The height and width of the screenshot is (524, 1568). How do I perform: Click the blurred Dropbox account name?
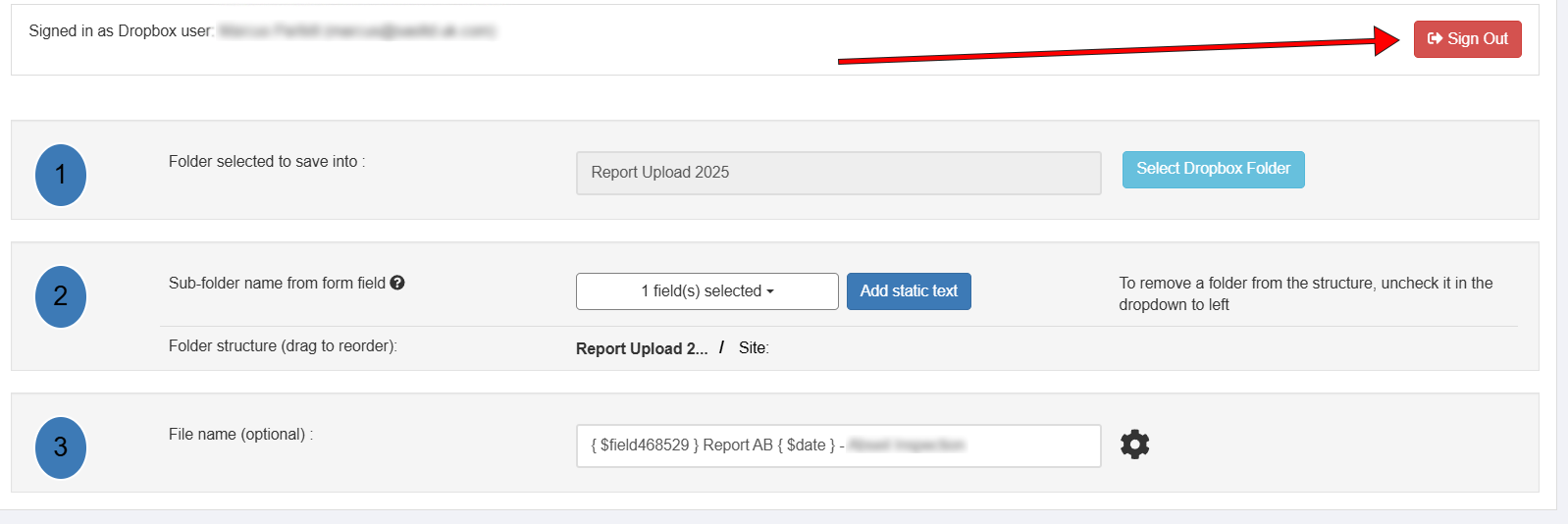click(x=357, y=31)
